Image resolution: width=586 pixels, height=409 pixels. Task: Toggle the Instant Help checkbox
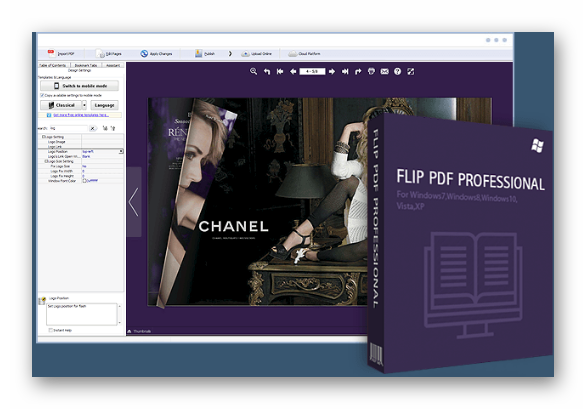tap(50, 330)
